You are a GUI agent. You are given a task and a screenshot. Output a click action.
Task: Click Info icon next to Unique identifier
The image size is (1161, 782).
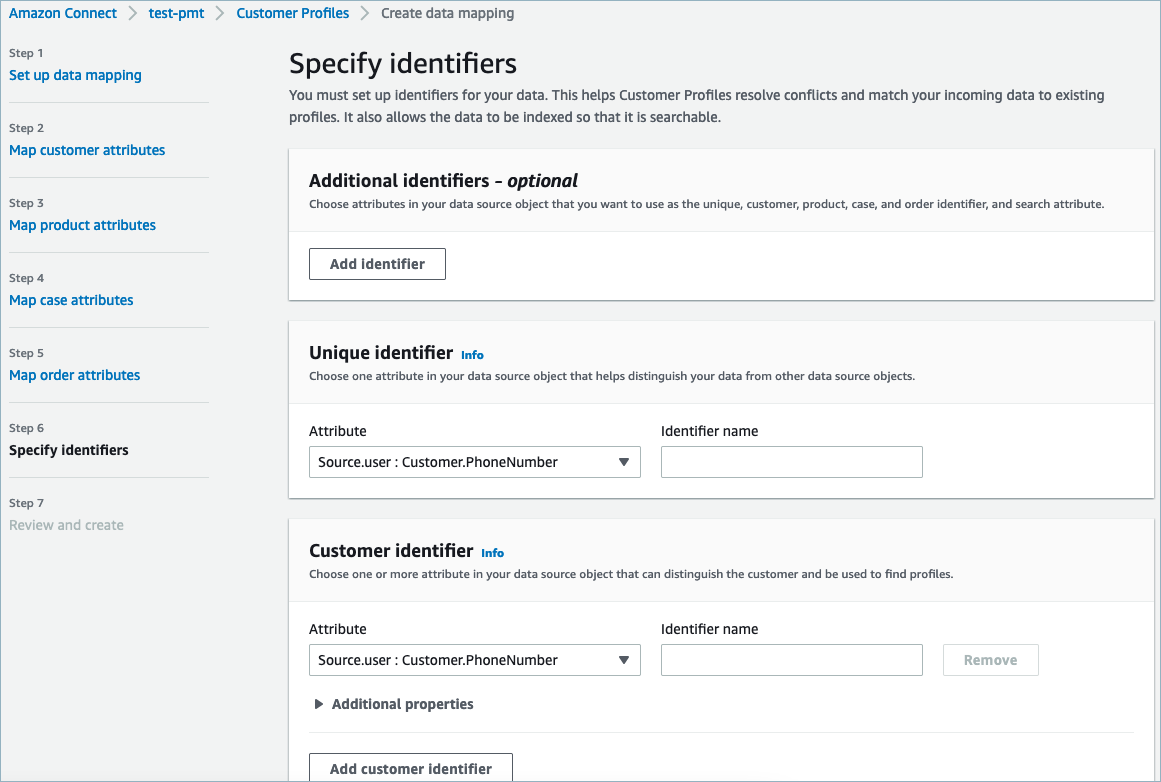(472, 355)
